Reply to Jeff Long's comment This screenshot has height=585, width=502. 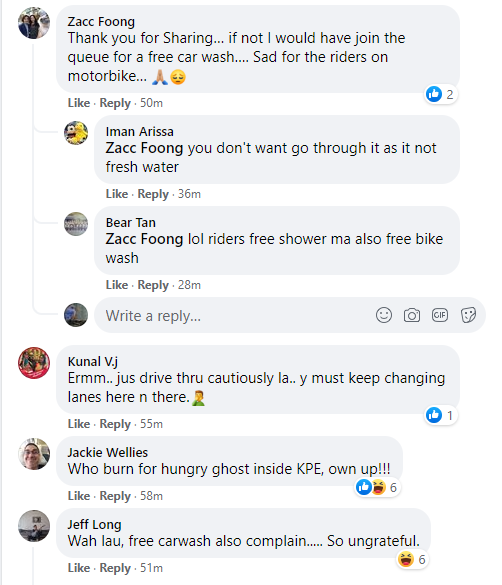pyautogui.click(x=115, y=568)
